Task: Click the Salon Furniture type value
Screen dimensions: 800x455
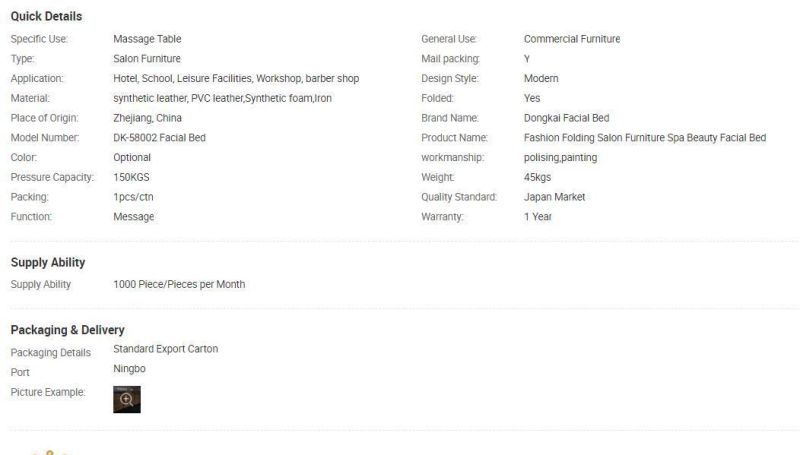Action: click(147, 59)
